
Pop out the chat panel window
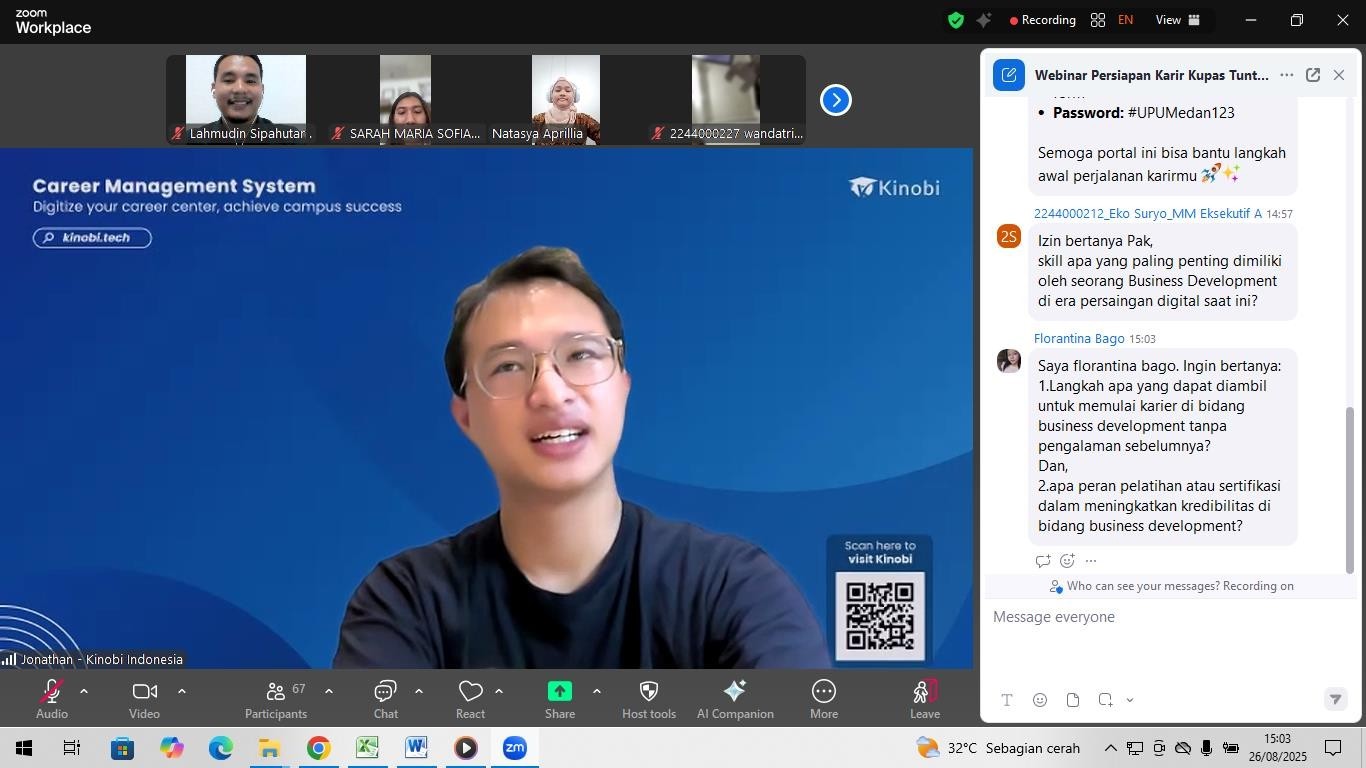point(1313,75)
